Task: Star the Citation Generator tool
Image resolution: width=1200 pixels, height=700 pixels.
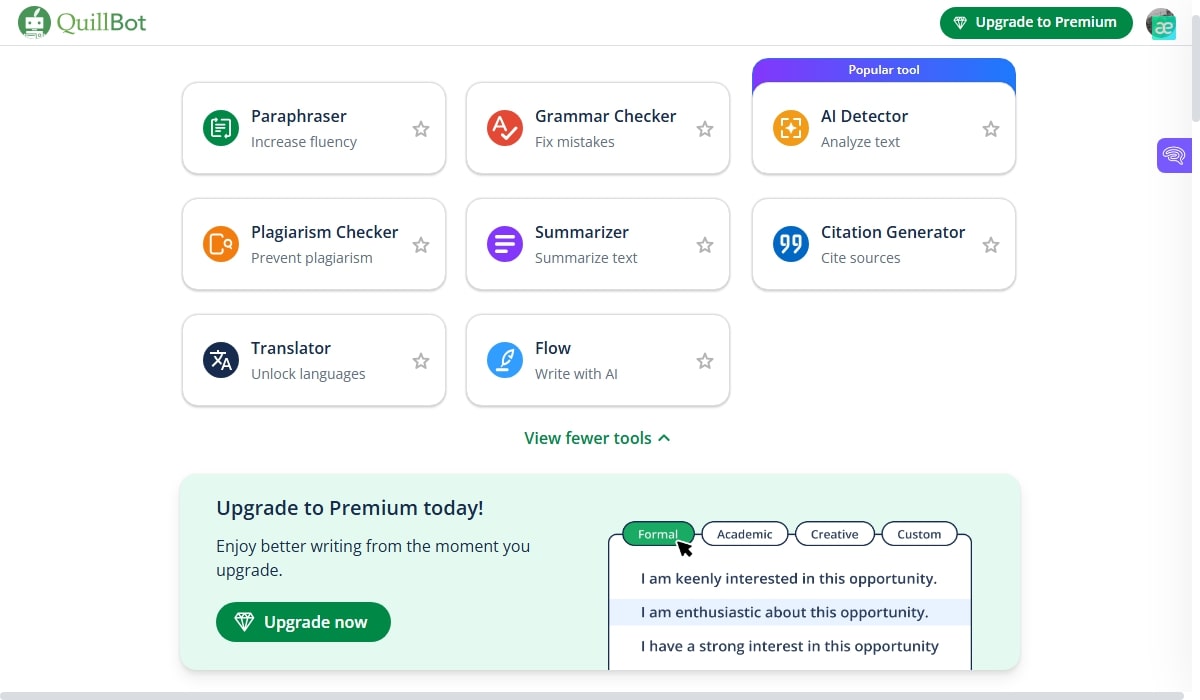Action: click(991, 245)
